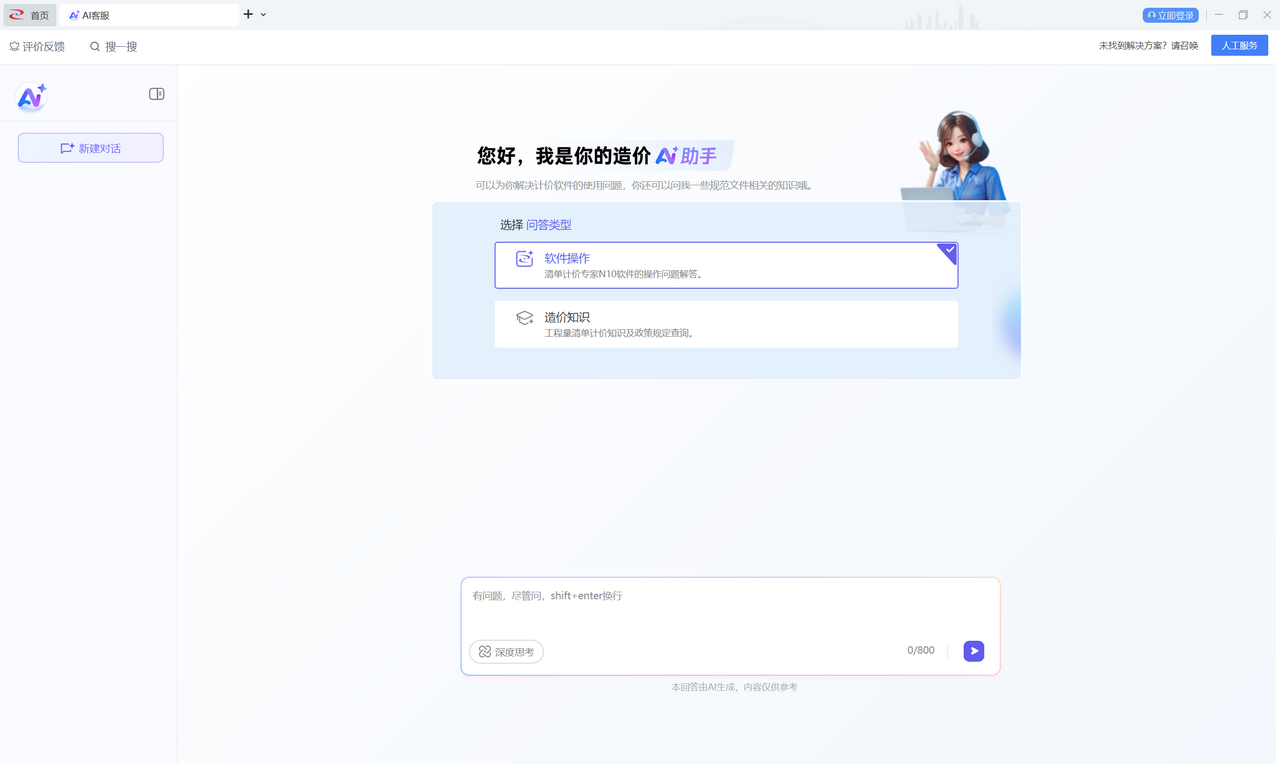1280x764 pixels.
Task: Click the 搜一搜 magnifier search icon
Action: tap(94, 46)
